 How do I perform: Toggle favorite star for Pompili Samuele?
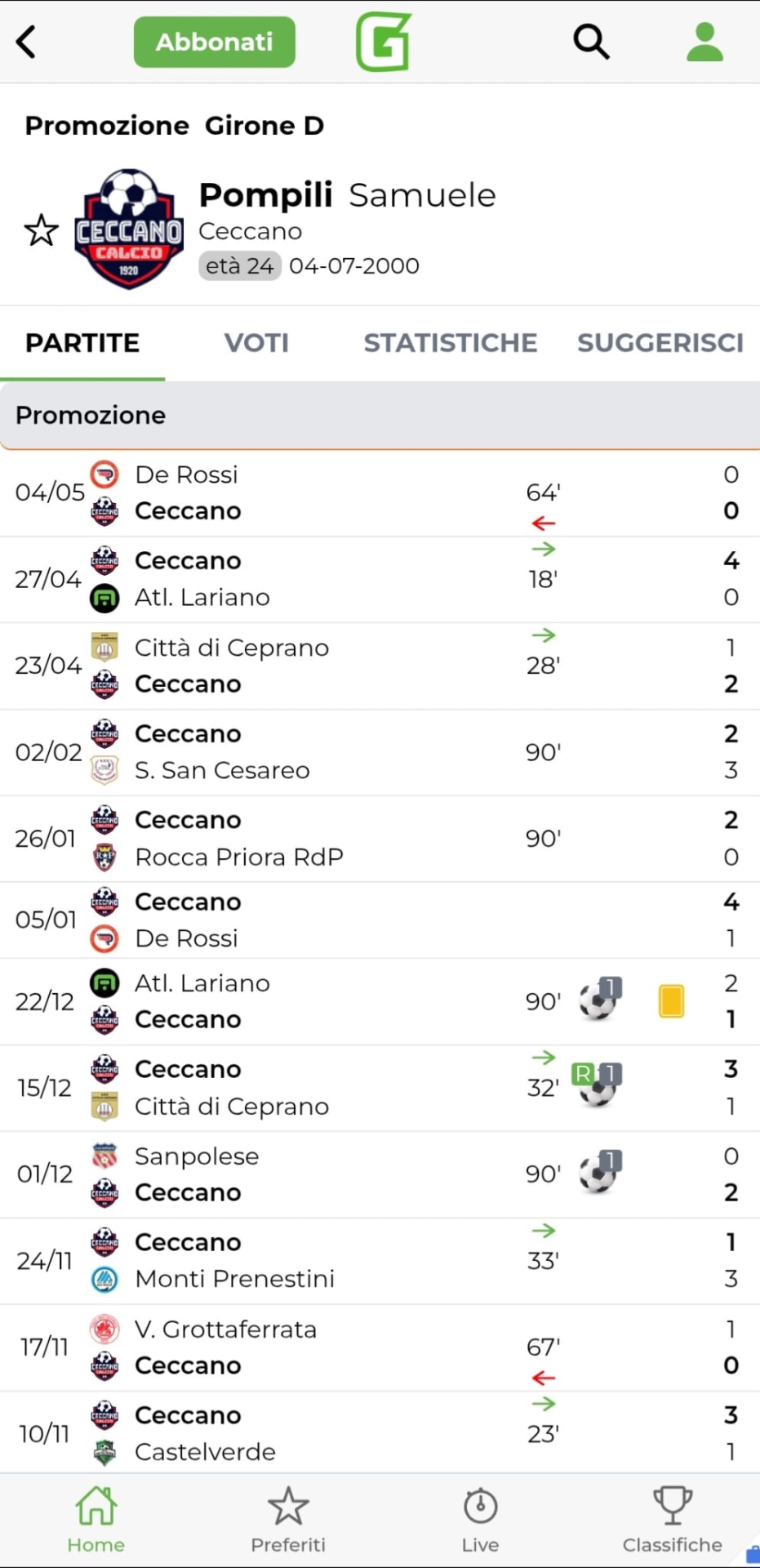[41, 230]
